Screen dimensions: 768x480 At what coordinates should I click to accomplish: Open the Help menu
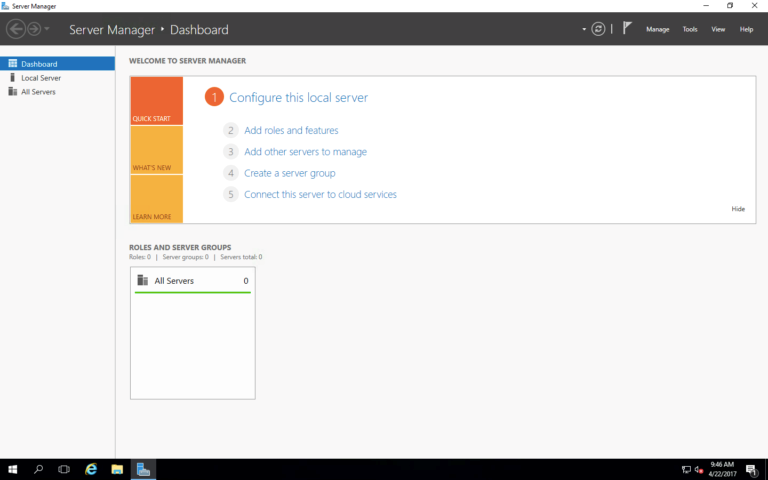[746, 29]
